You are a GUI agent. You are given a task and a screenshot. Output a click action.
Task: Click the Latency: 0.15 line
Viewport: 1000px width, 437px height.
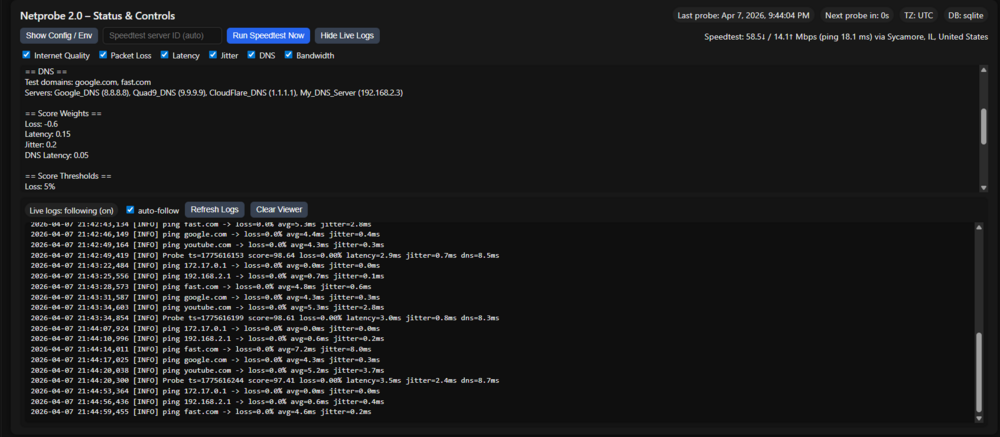click(x=48, y=135)
